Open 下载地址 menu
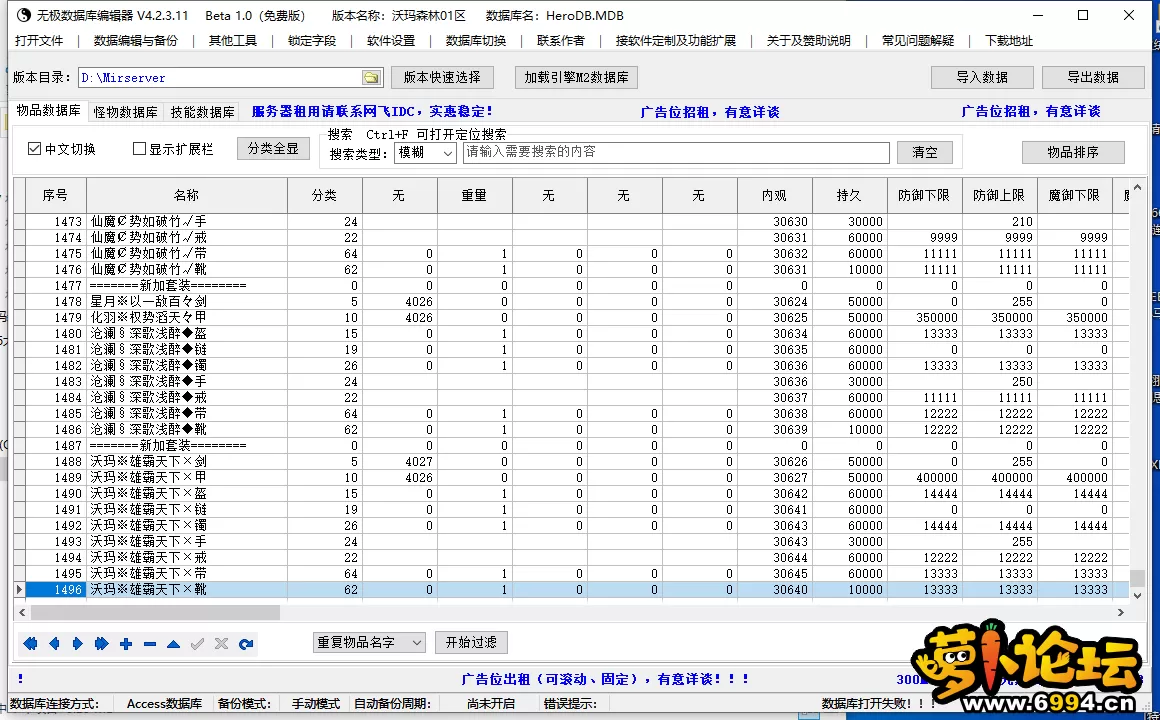The image size is (1160, 720). click(1009, 41)
